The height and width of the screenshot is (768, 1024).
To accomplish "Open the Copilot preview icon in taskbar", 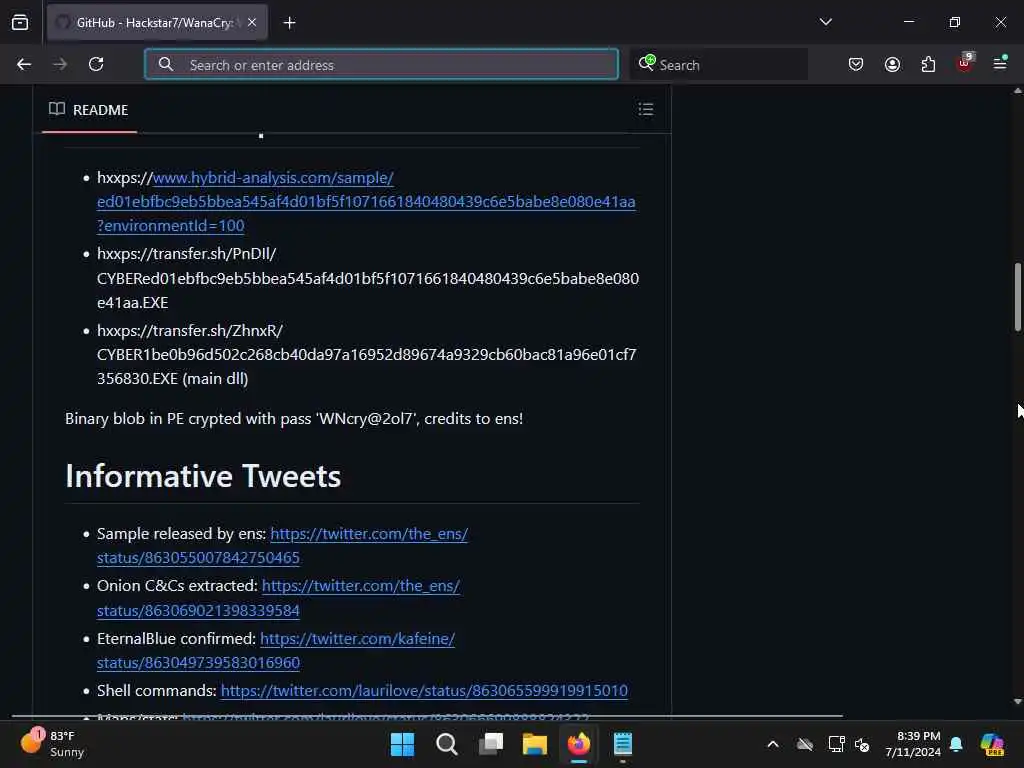I will (993, 744).
